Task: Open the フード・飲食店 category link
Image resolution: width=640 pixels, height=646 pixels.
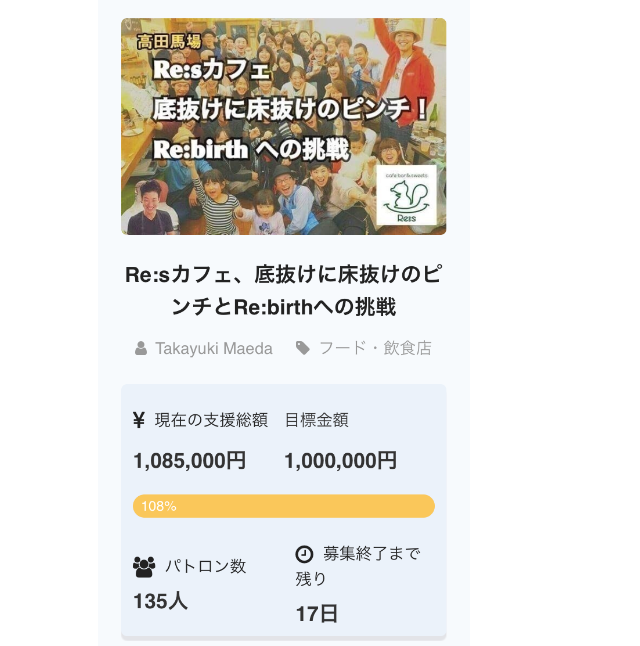Action: click(375, 348)
